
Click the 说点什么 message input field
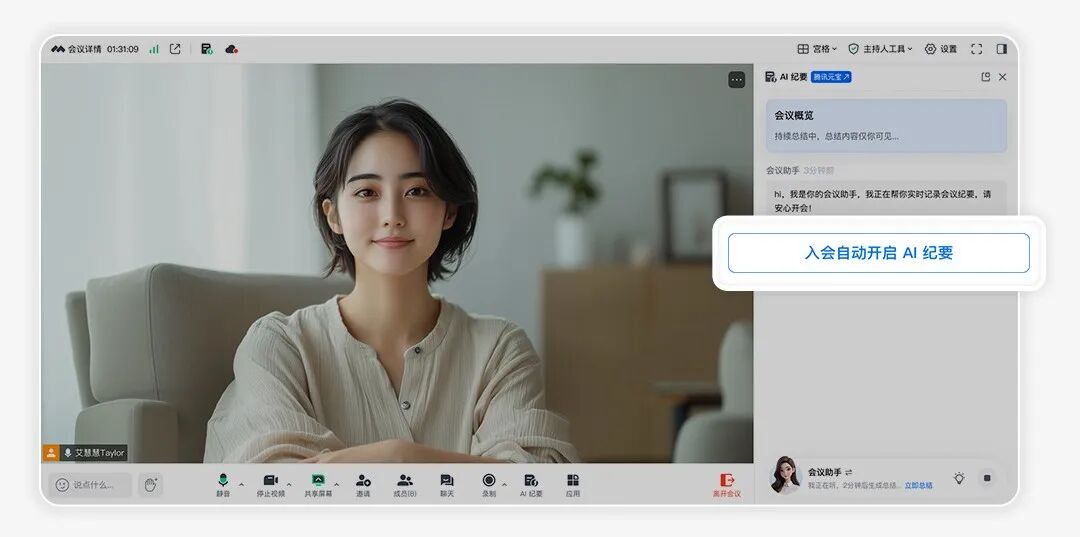point(91,485)
